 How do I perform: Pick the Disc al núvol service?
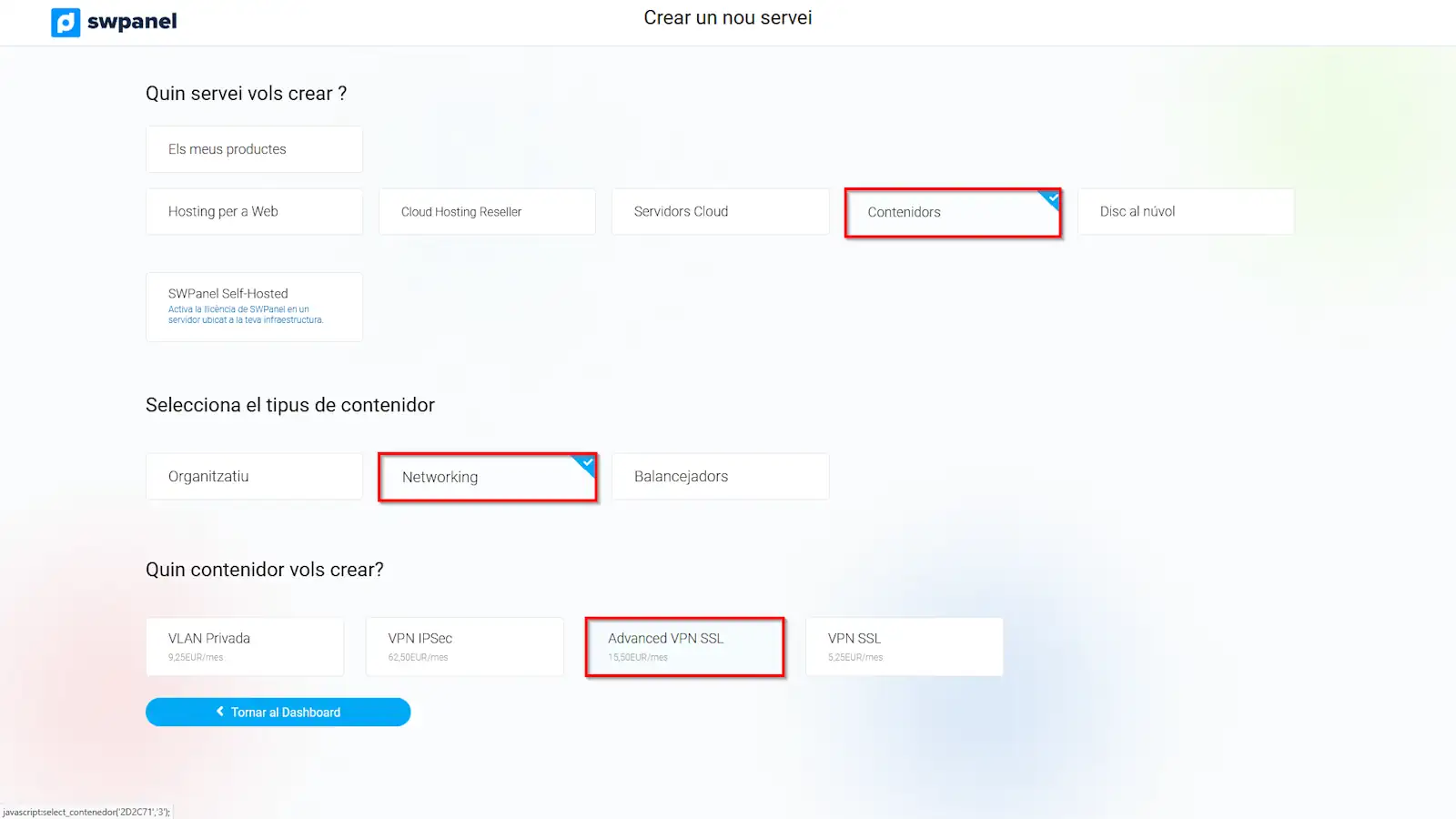(x=1185, y=212)
